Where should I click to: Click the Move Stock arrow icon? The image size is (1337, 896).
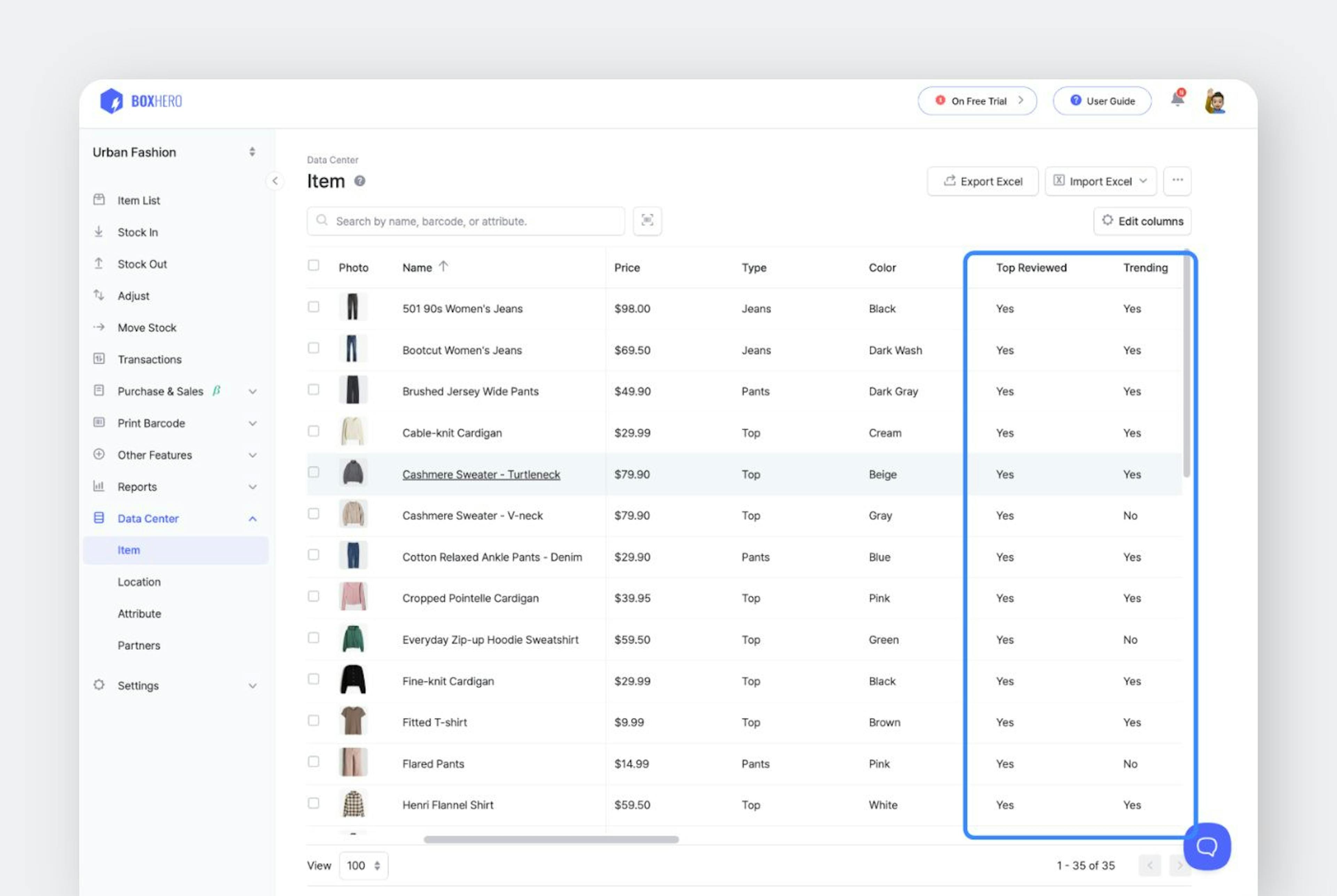pos(99,327)
